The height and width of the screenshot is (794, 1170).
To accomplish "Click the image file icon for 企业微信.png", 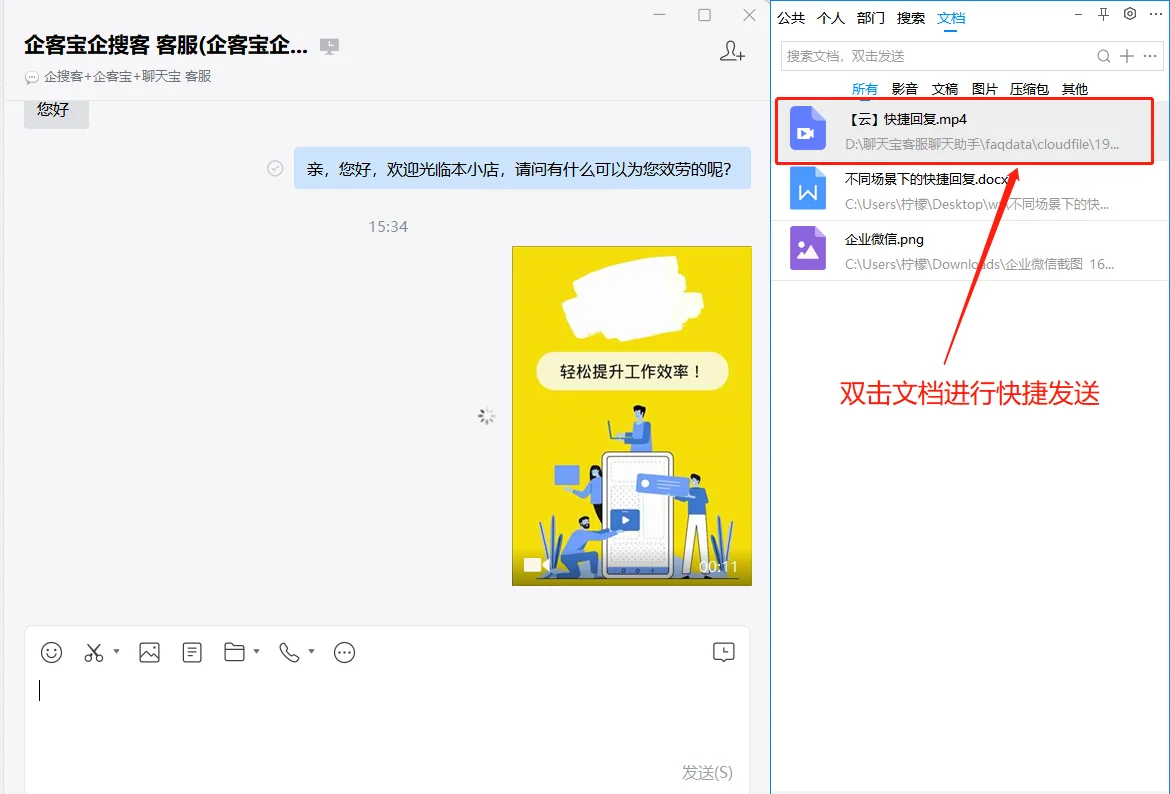I will (807, 248).
